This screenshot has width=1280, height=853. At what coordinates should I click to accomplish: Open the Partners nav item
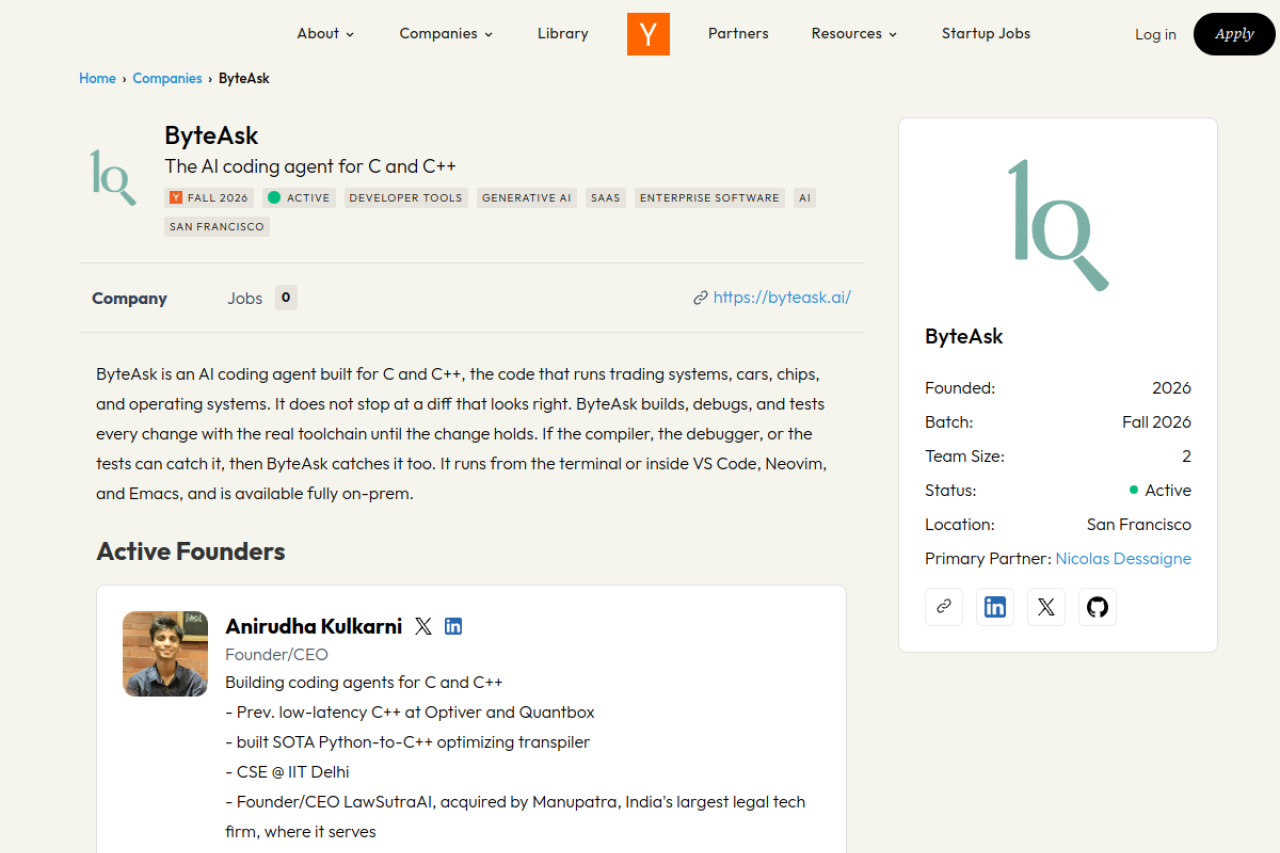tap(738, 34)
